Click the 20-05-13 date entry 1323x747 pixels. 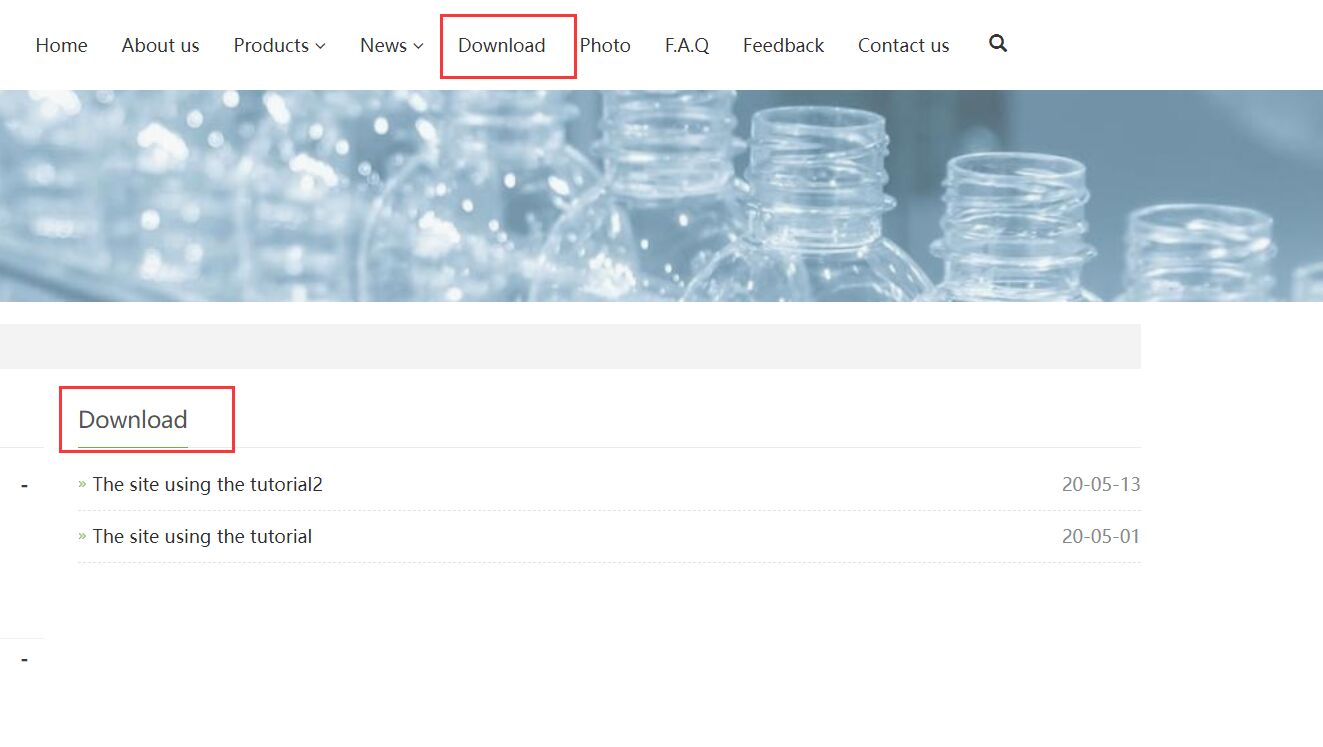click(x=1100, y=484)
